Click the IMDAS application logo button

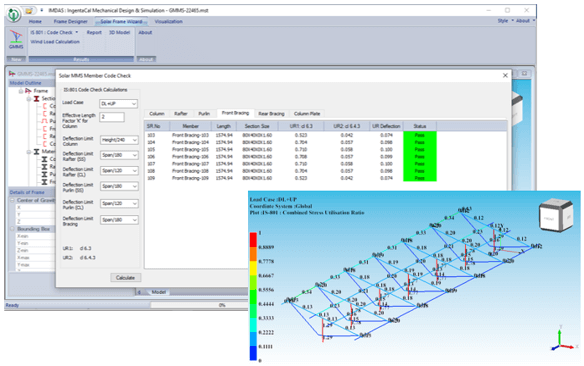click(14, 14)
